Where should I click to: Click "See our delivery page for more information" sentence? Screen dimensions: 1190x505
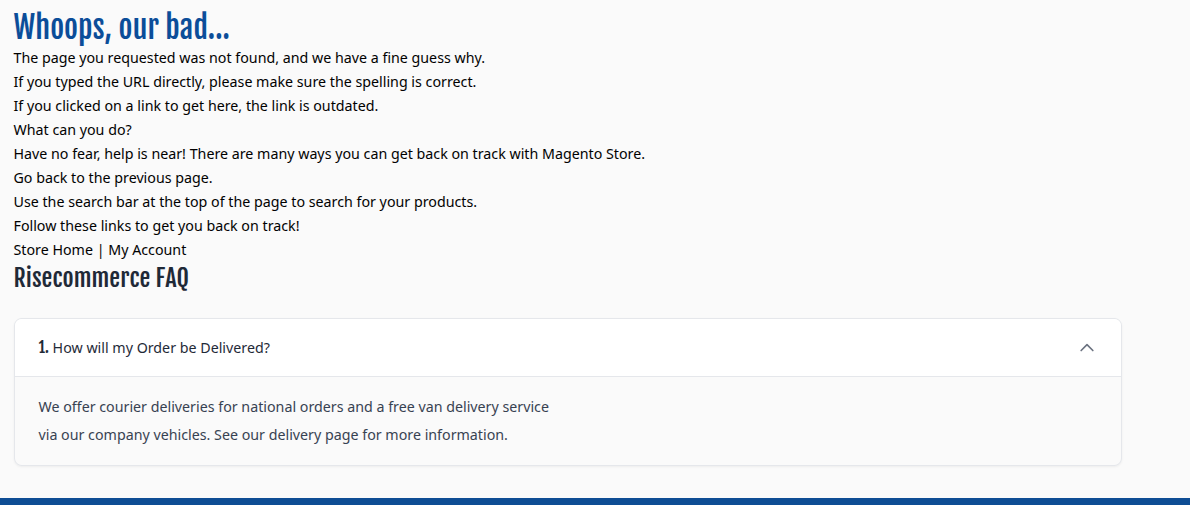coord(361,435)
